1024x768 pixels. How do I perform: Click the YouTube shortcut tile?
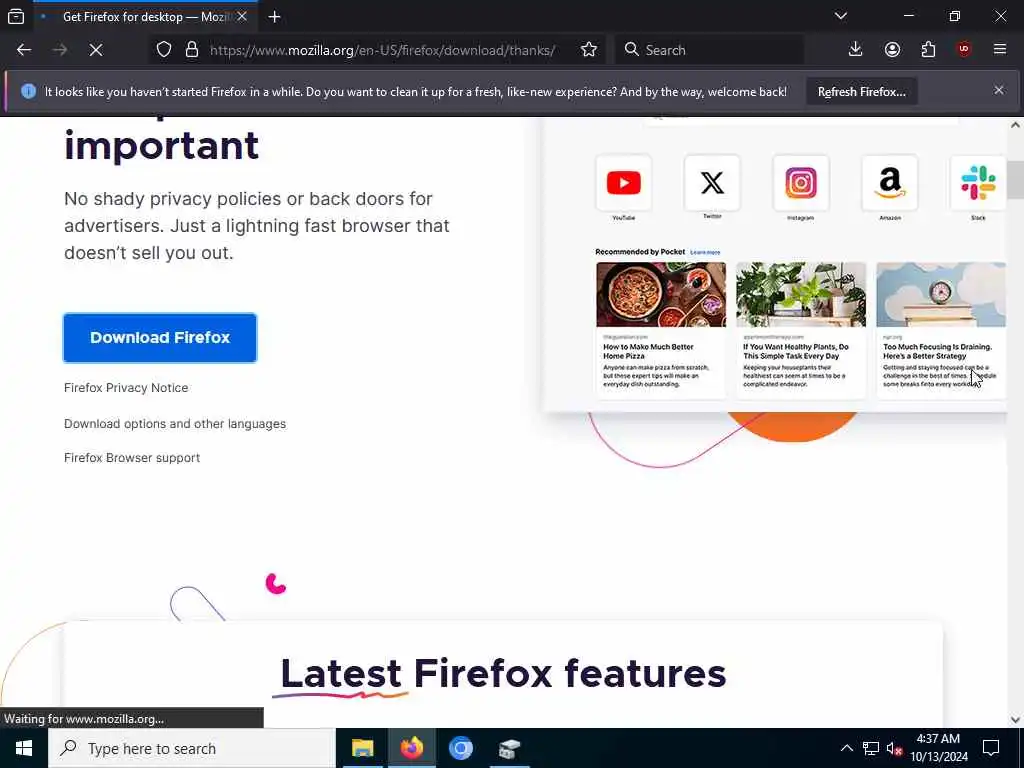(623, 183)
